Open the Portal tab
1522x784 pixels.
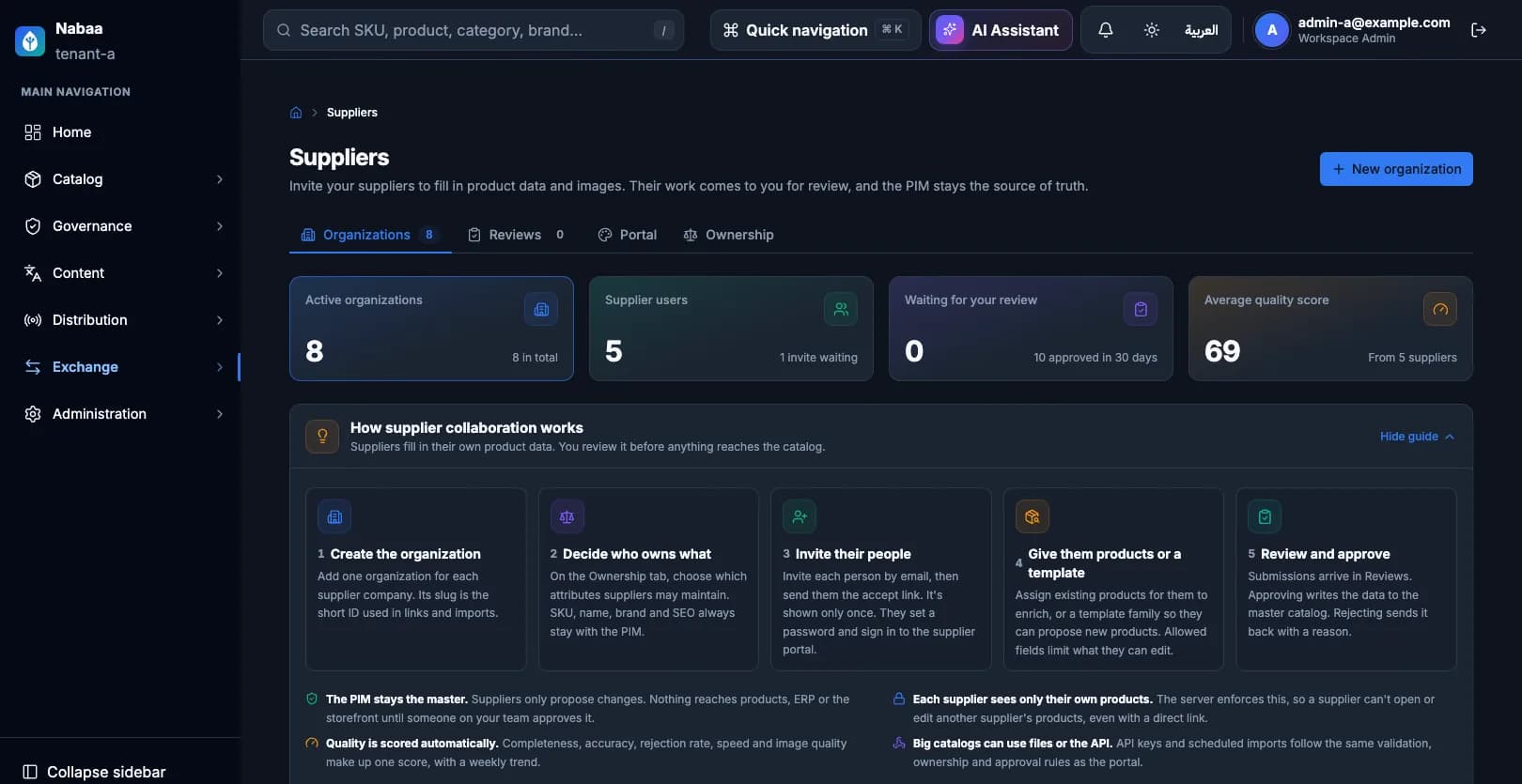point(628,235)
